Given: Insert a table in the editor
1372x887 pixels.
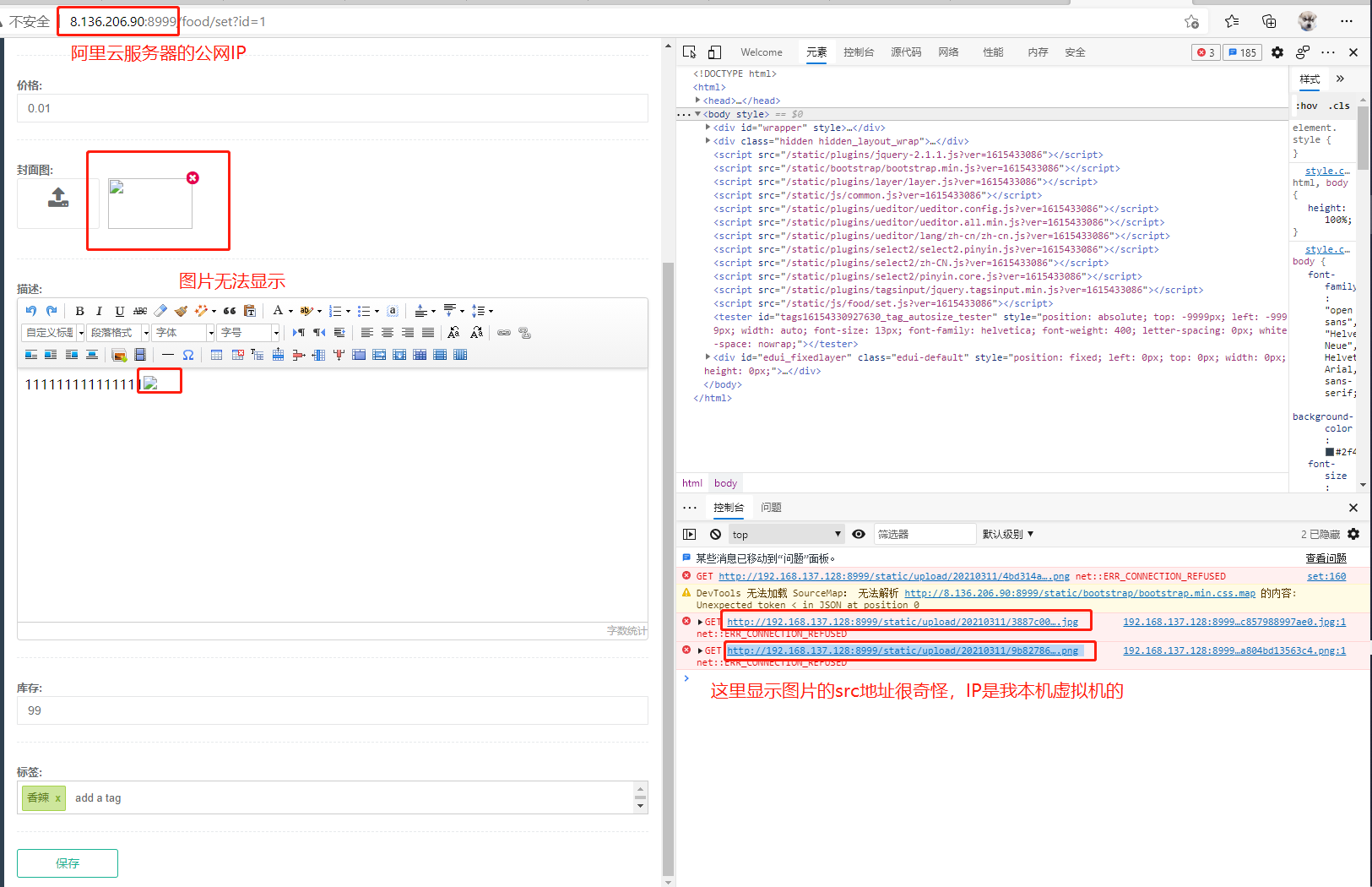Looking at the screenshot, I should click(217, 355).
